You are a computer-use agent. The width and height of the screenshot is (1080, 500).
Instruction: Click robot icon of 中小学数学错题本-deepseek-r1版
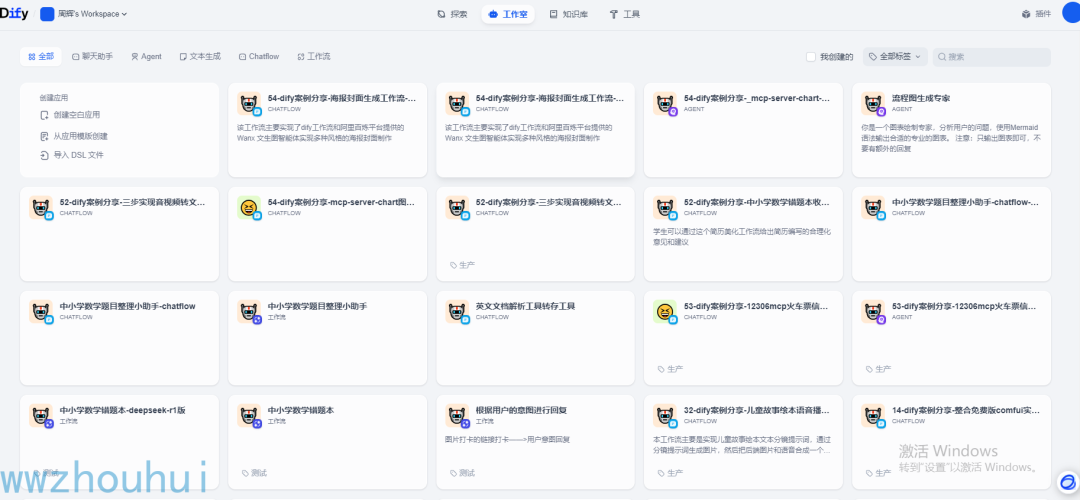(41, 415)
